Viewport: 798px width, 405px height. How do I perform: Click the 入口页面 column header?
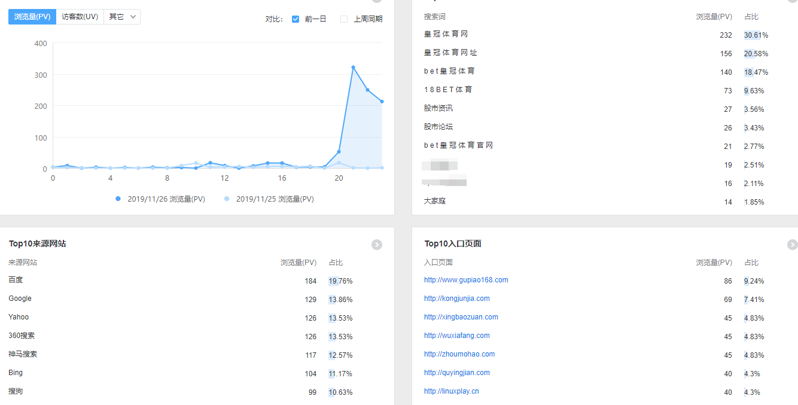point(438,263)
